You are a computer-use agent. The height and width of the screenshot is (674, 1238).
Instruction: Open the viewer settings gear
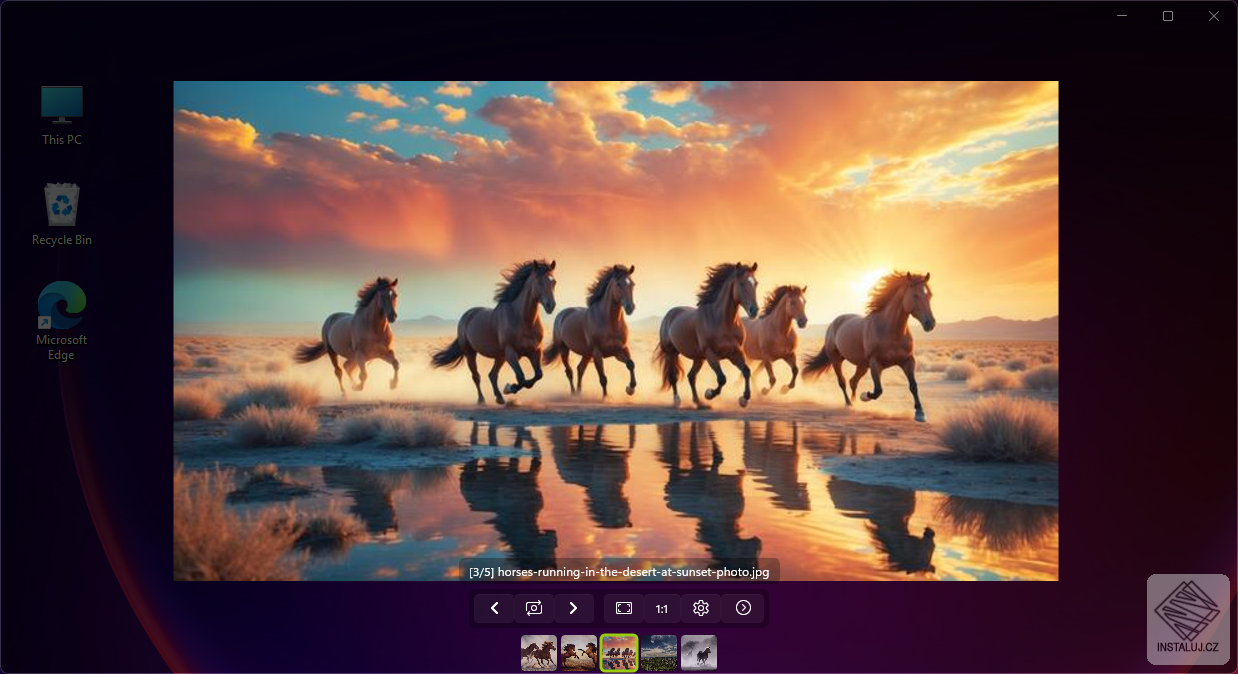[701, 608]
